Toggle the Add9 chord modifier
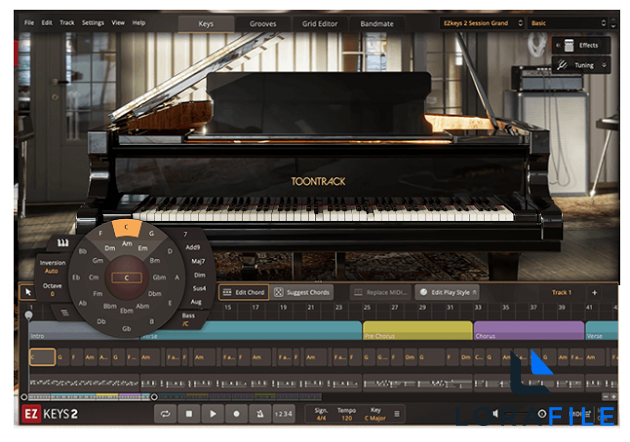This screenshot has width=630, height=442. pyautogui.click(x=193, y=247)
